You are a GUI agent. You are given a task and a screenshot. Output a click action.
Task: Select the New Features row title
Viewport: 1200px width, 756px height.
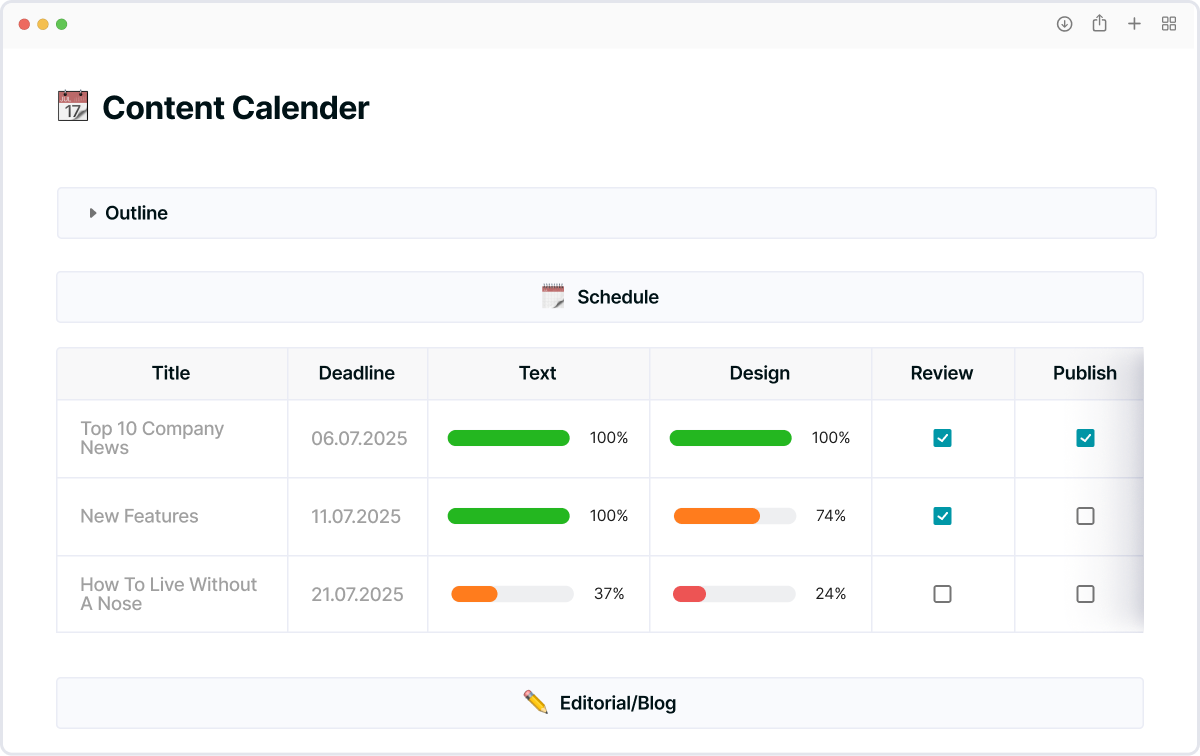139,516
